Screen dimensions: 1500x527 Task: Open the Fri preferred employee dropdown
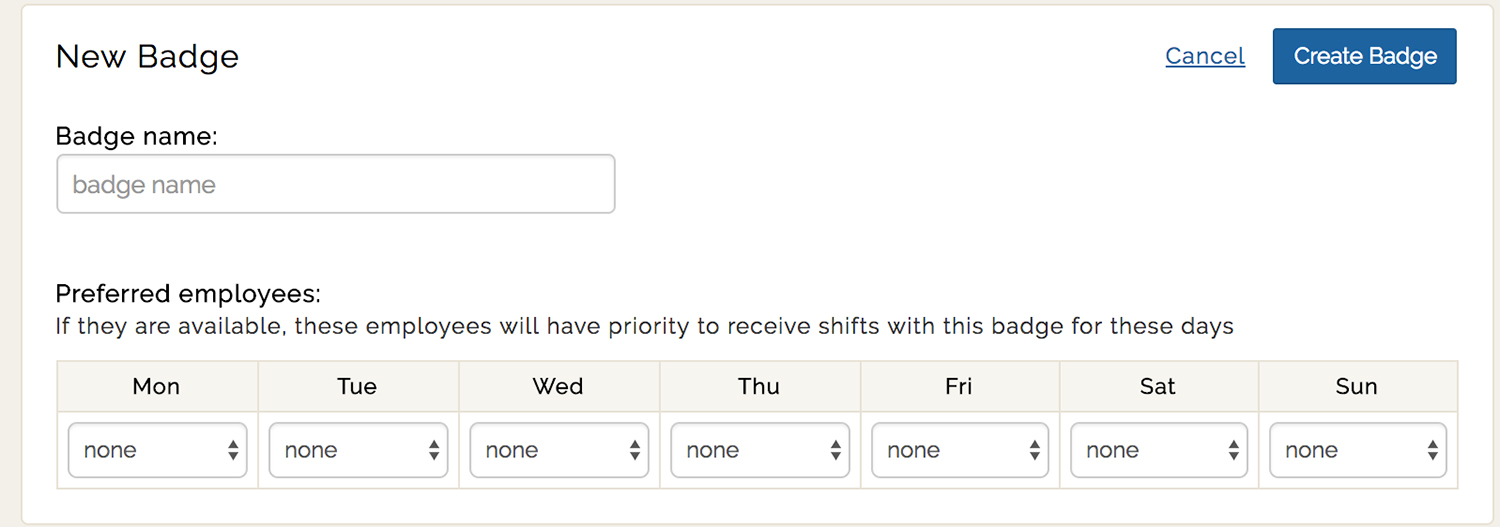coord(960,450)
